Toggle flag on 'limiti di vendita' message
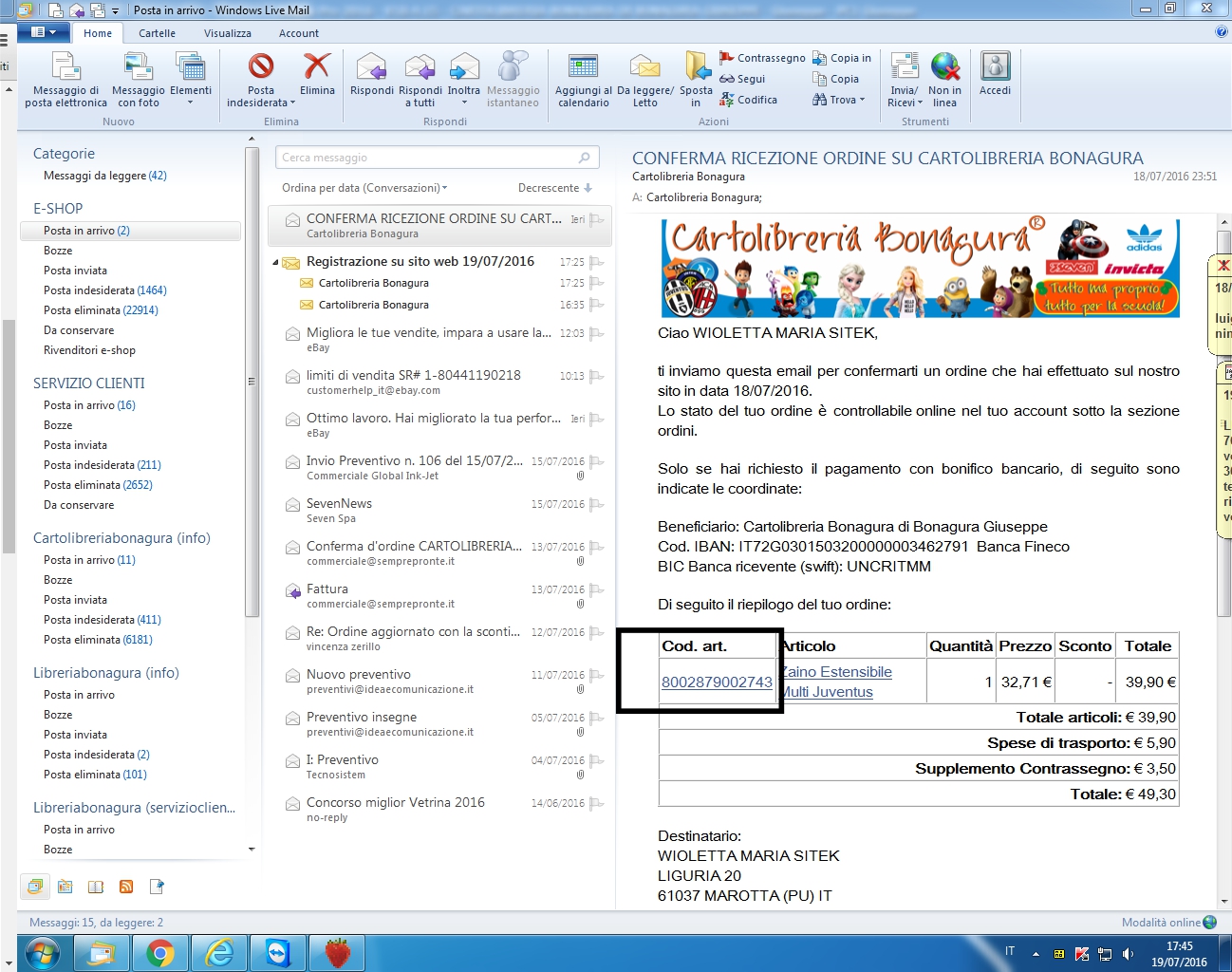 pyautogui.click(x=597, y=377)
